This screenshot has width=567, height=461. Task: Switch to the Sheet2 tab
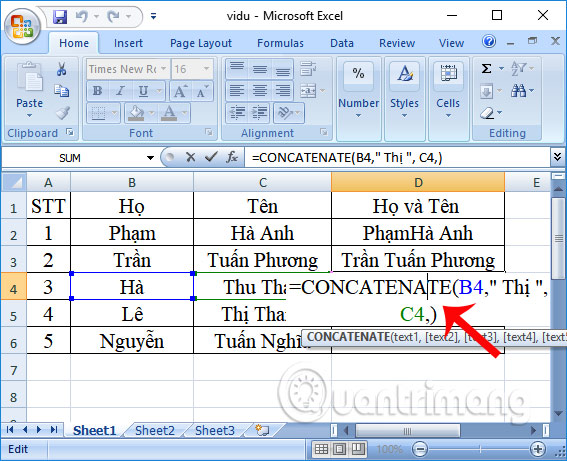pos(155,431)
